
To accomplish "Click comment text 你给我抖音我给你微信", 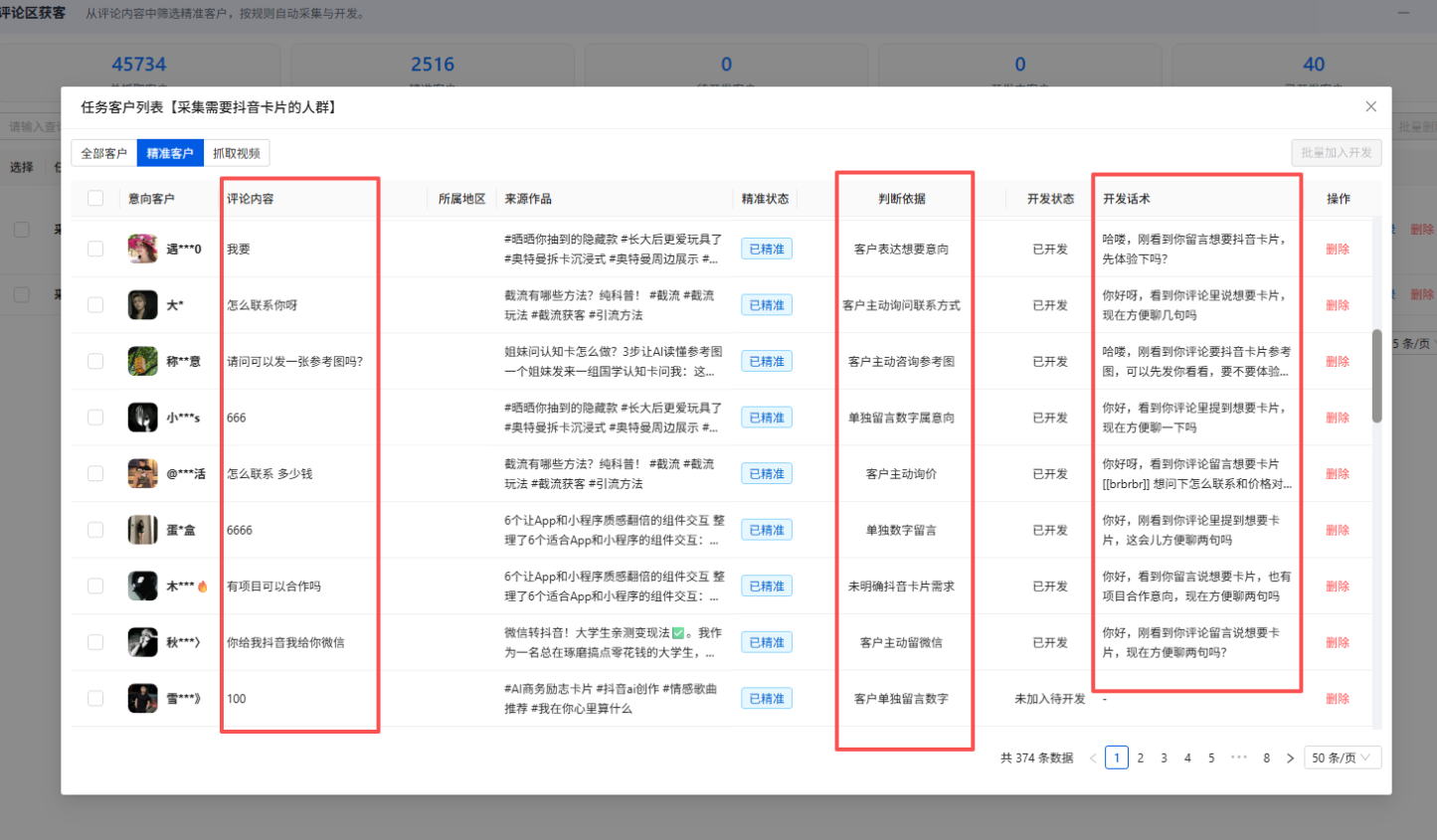I will coord(285,642).
